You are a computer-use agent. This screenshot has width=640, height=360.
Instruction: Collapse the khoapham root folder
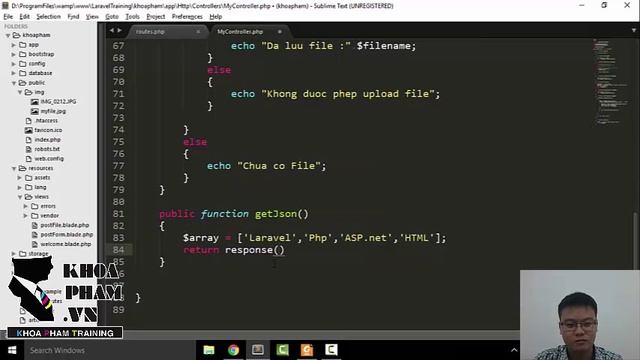[x=8, y=36]
